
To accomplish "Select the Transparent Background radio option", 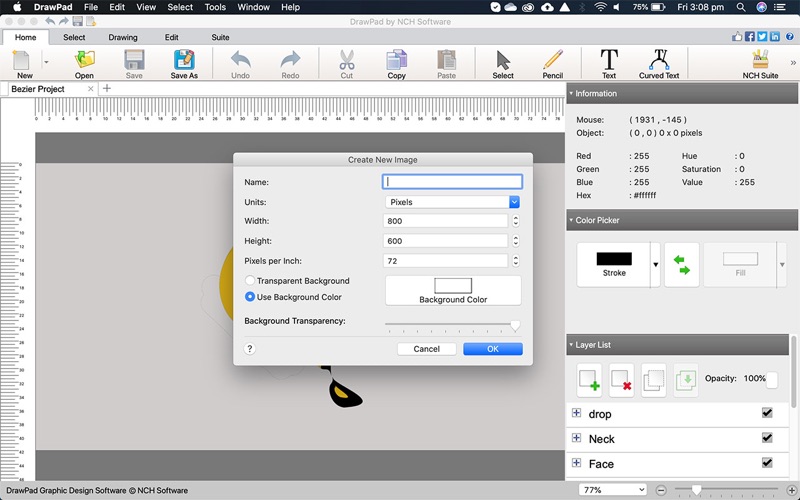I will point(251,281).
